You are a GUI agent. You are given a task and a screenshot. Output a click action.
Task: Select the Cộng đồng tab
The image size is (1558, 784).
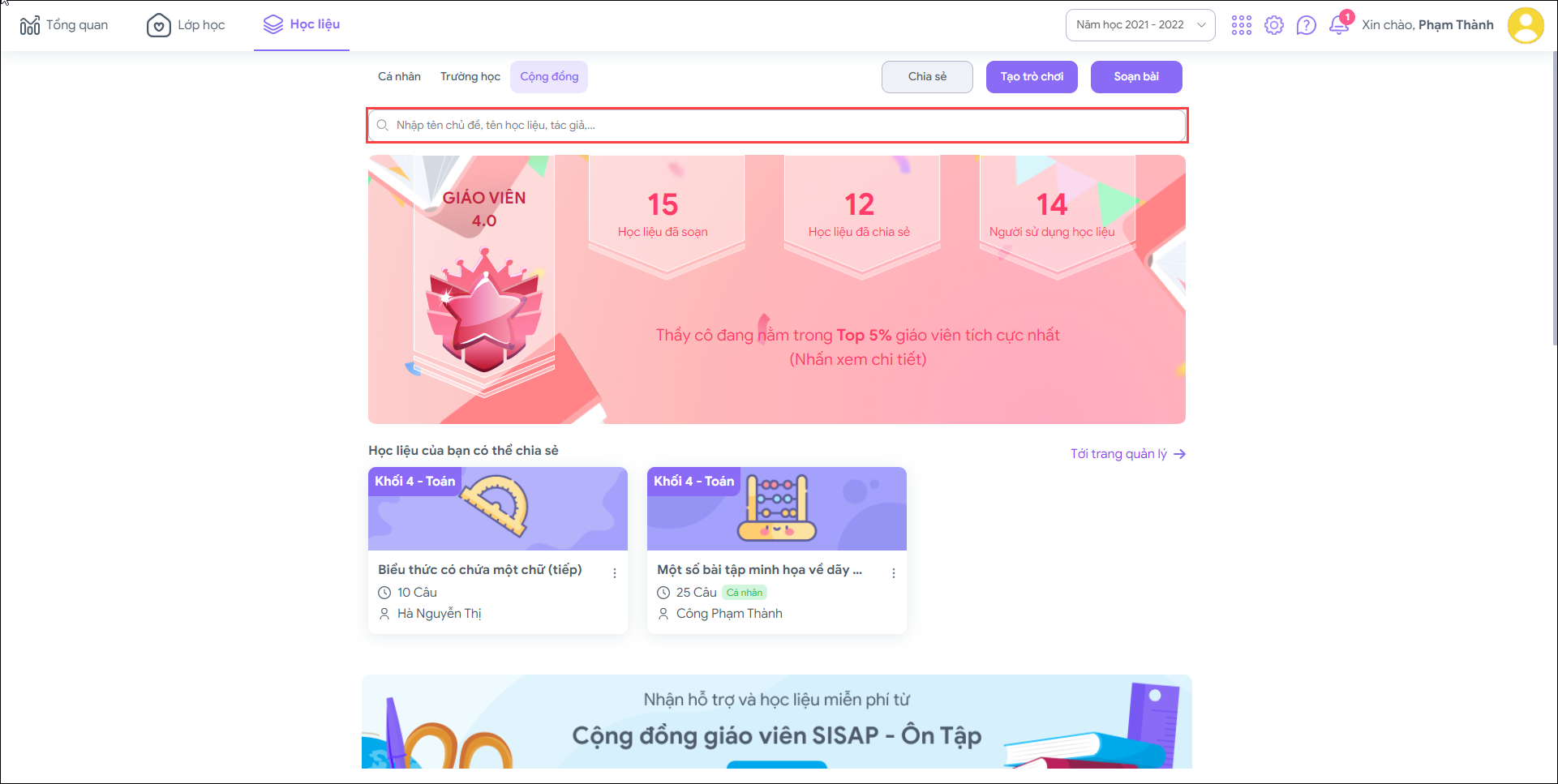pyautogui.click(x=549, y=77)
